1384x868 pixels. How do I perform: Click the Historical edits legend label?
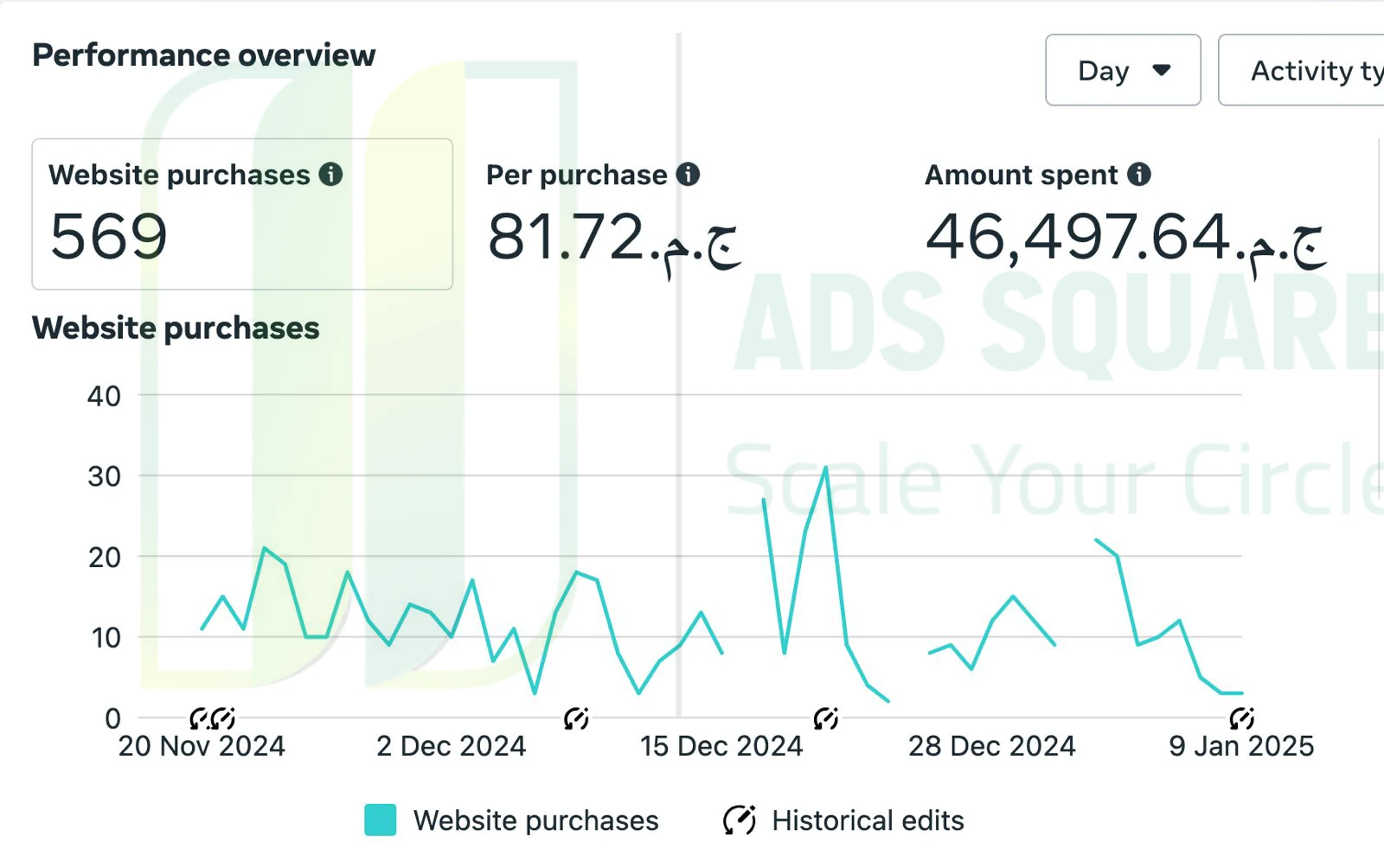pyautogui.click(x=868, y=820)
